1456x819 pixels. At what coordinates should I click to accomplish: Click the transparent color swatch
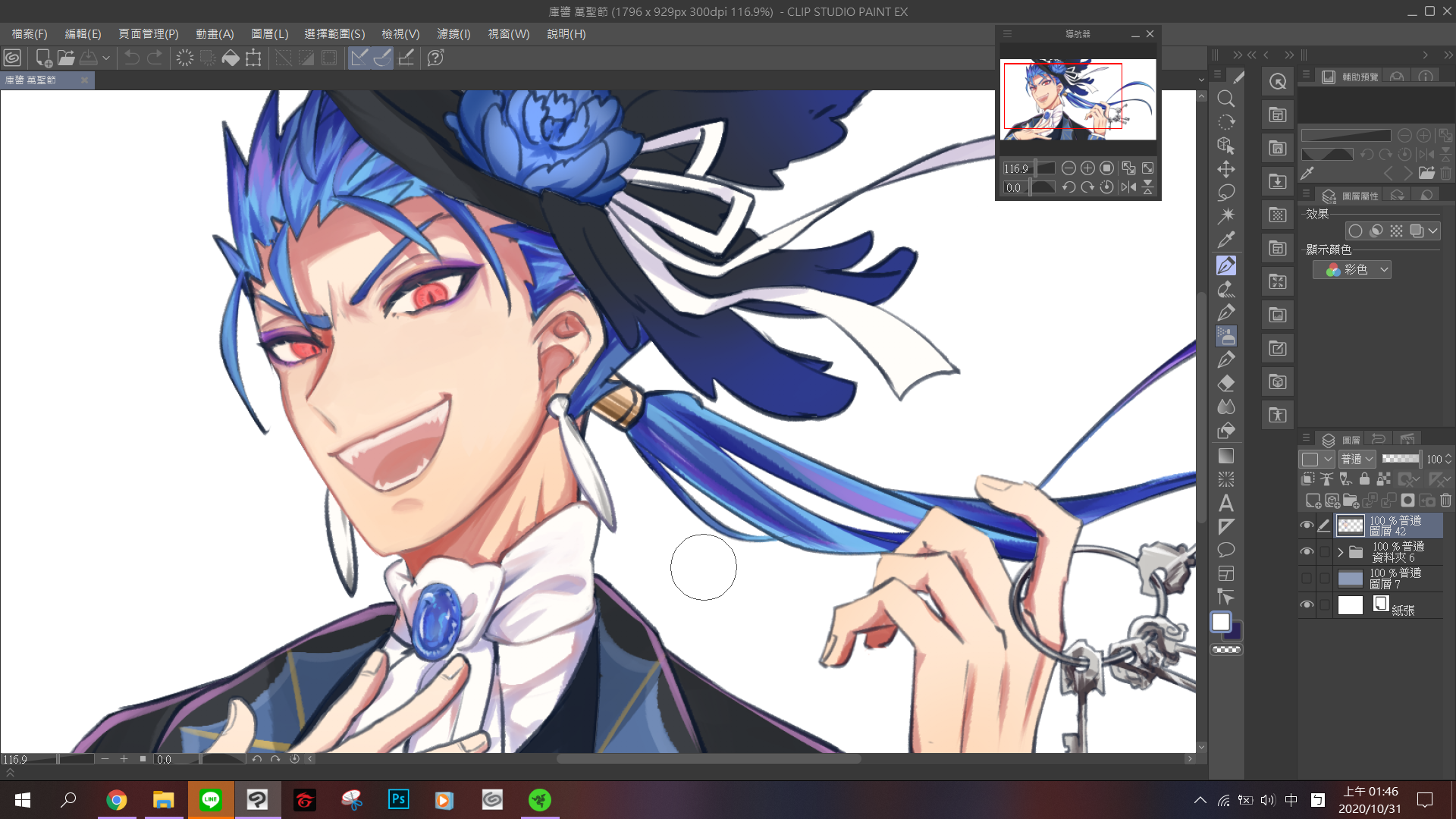tap(1226, 650)
